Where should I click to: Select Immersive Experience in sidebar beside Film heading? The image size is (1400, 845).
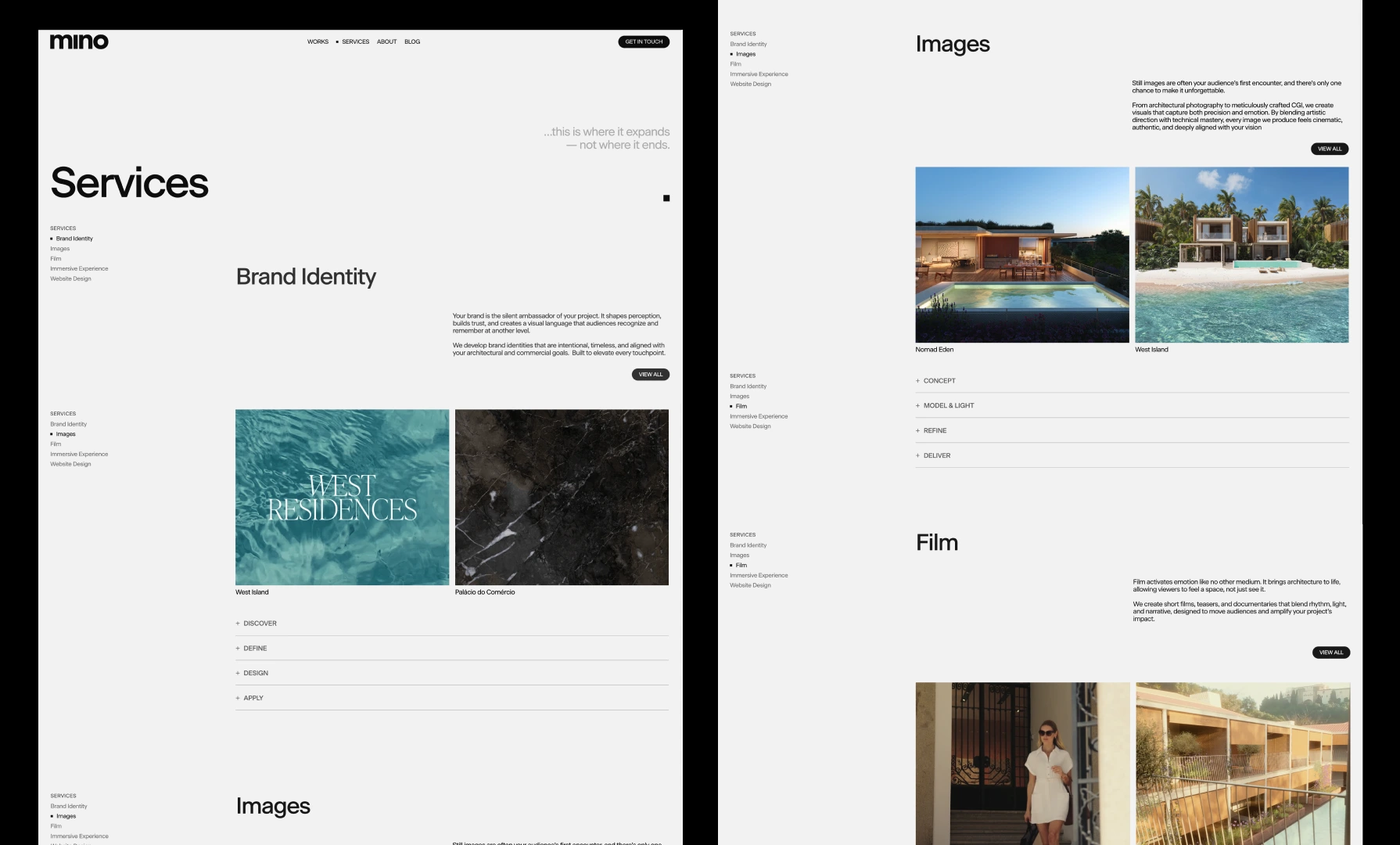(x=759, y=575)
